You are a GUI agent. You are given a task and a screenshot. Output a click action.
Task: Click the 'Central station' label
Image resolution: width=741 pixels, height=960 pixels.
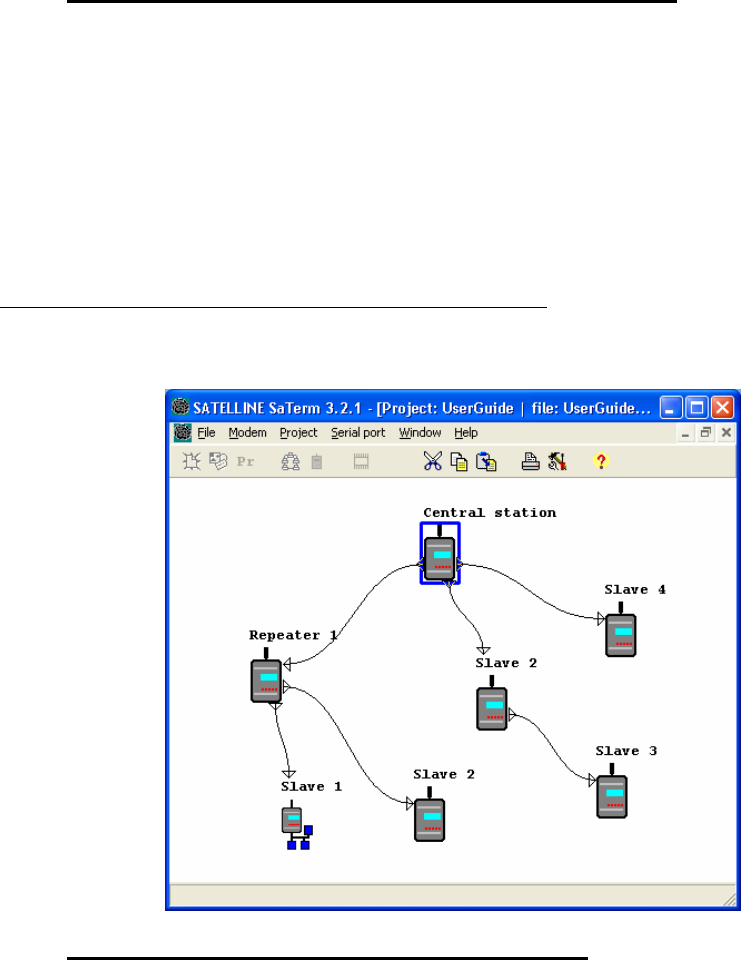(489, 512)
